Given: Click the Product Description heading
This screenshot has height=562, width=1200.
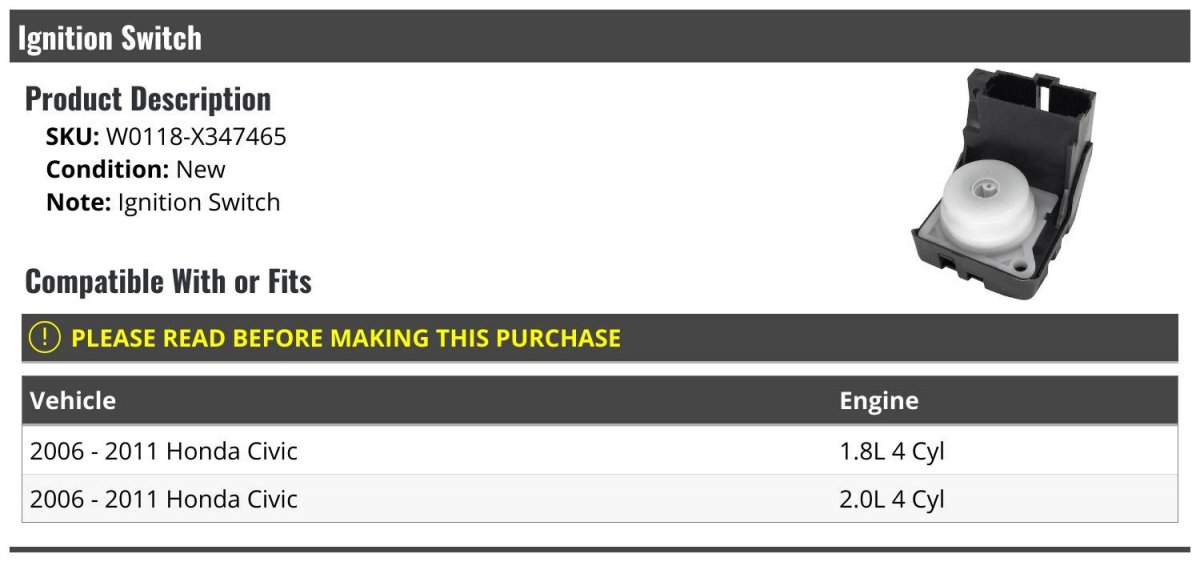Looking at the screenshot, I should point(148,99).
